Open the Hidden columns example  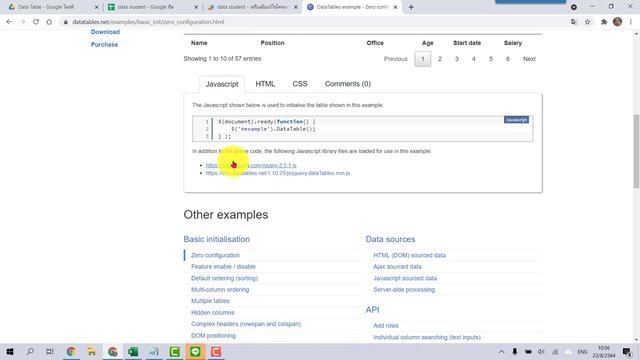click(213, 312)
